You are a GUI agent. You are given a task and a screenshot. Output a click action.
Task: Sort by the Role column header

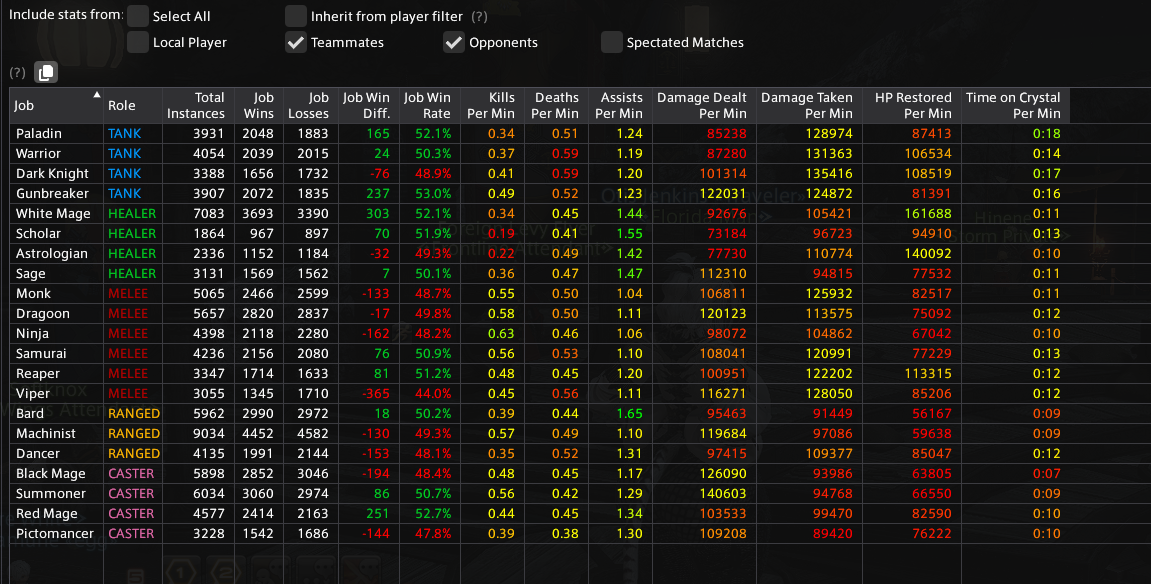point(133,106)
